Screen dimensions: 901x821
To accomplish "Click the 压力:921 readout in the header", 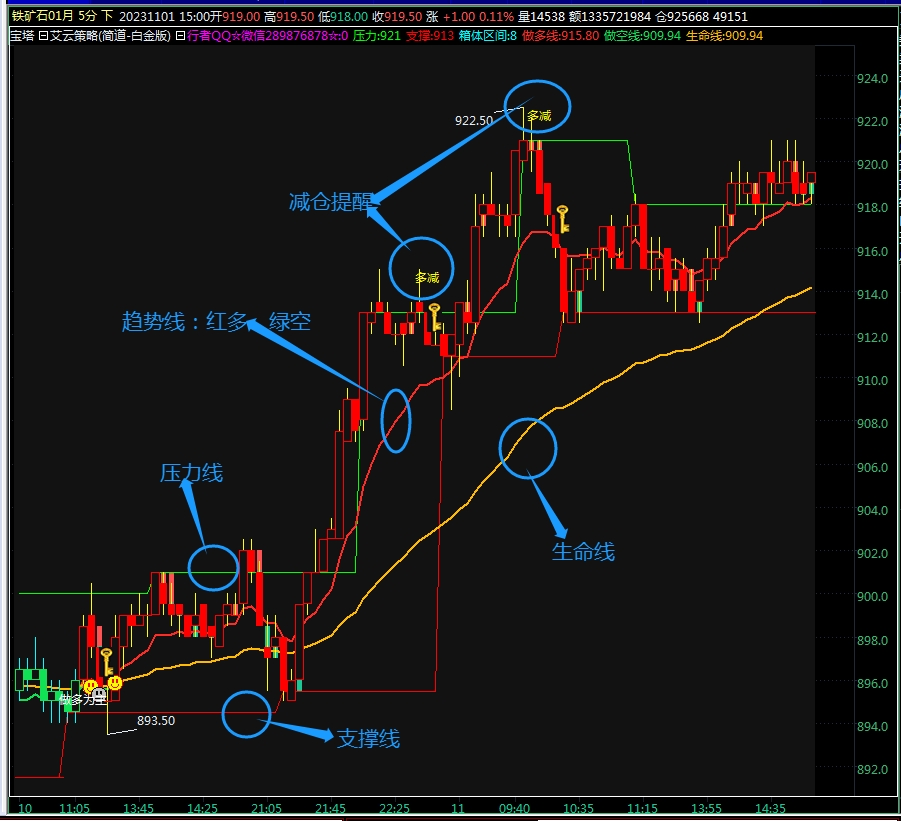I will [x=377, y=36].
